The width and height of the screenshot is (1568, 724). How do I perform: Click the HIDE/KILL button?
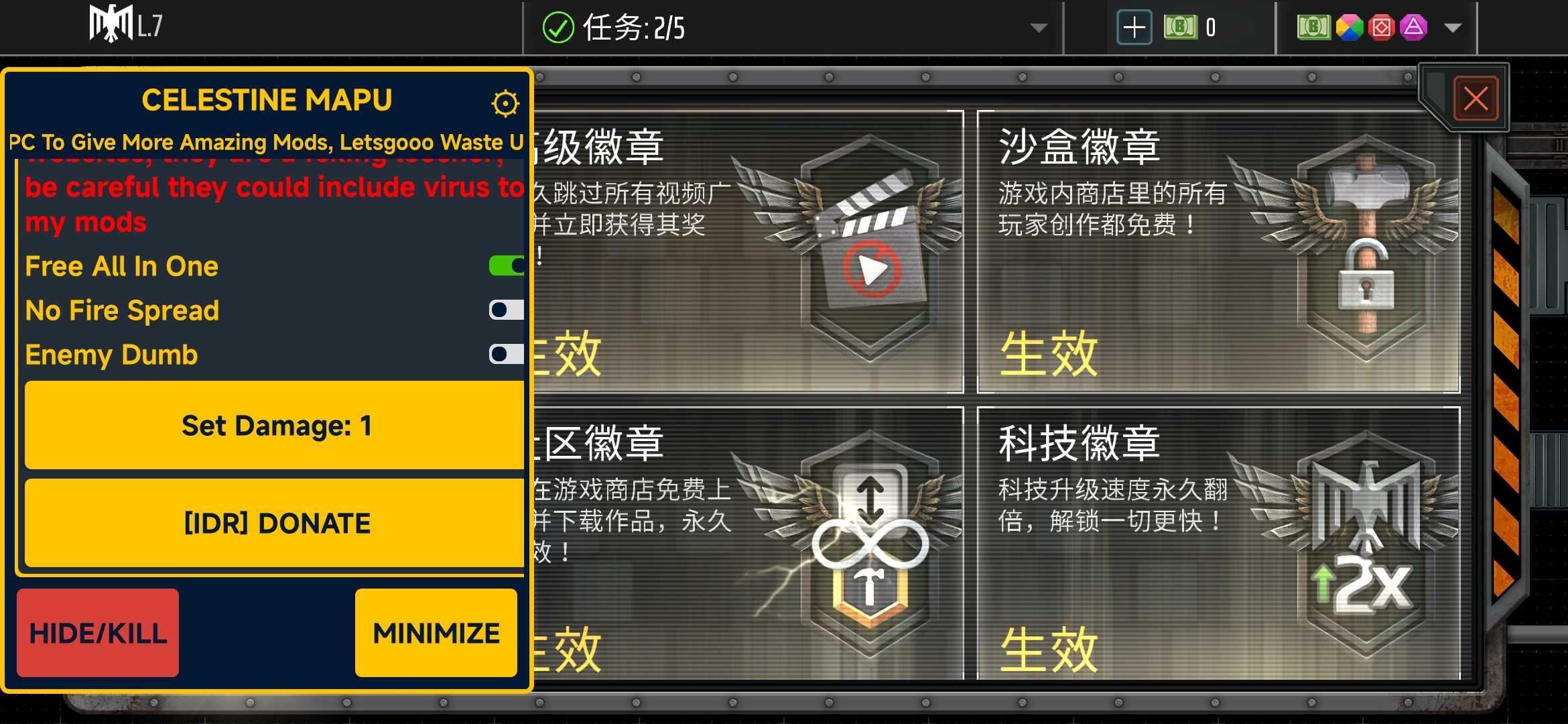click(98, 633)
